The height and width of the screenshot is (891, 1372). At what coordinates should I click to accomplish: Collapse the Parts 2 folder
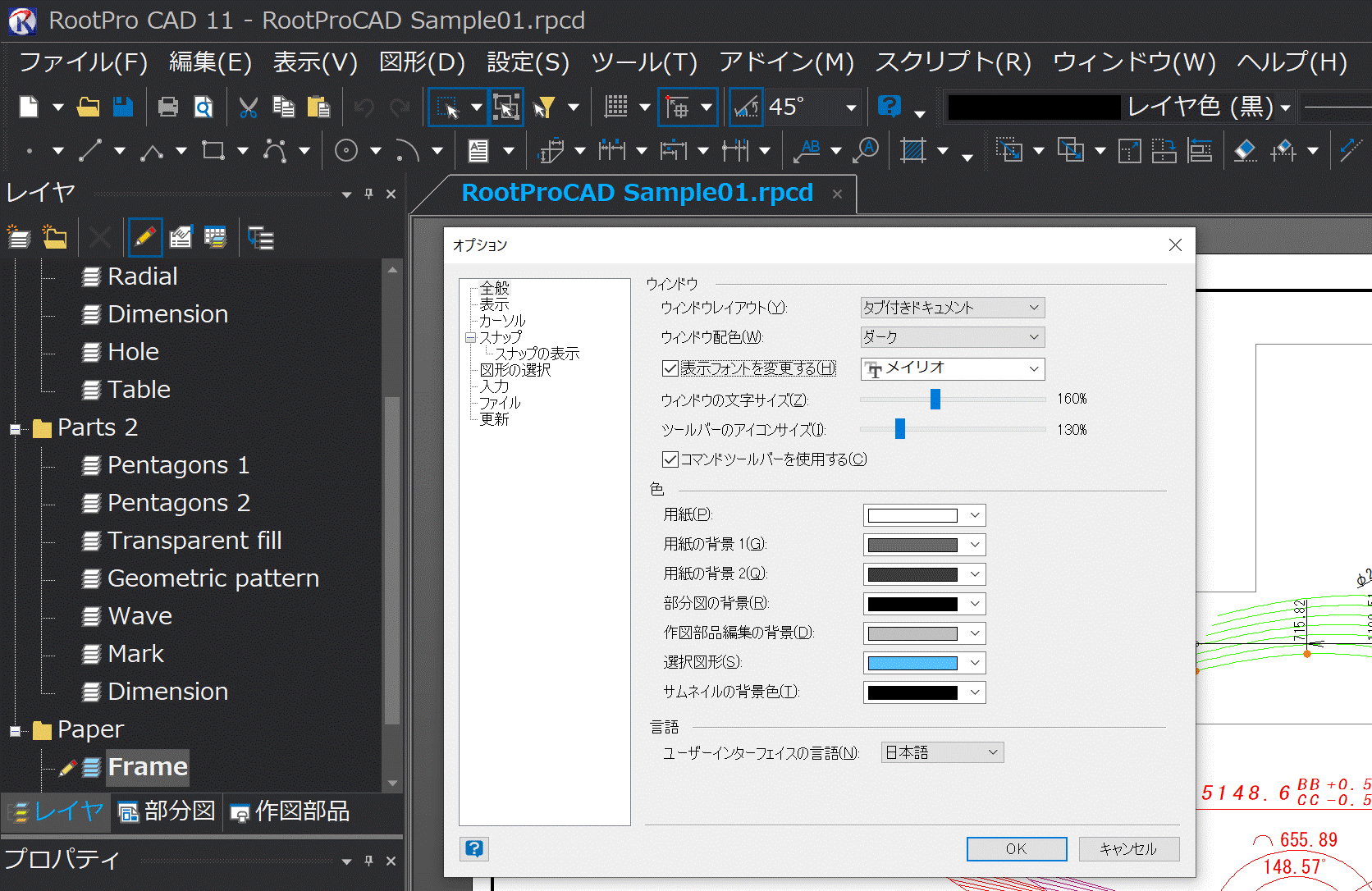15,429
